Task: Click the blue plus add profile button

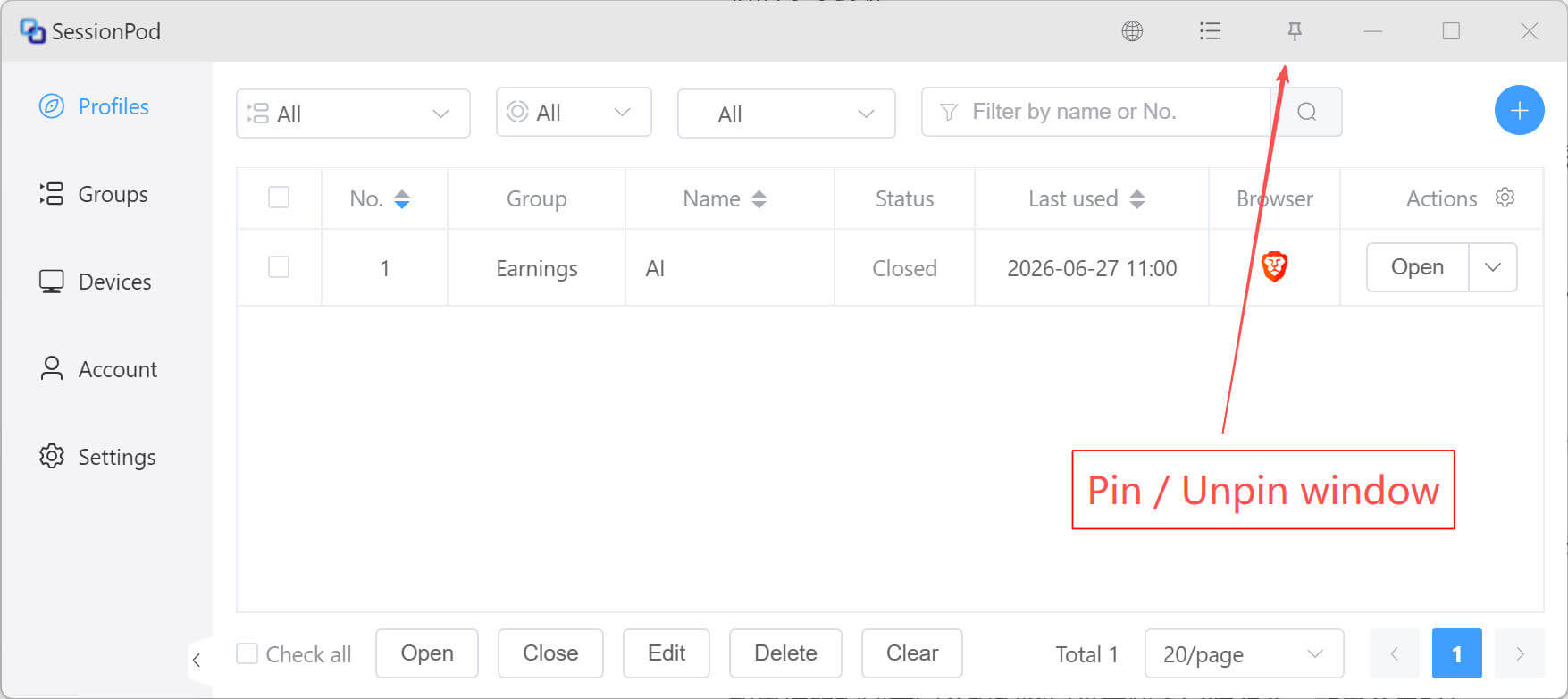Action: [x=1519, y=111]
